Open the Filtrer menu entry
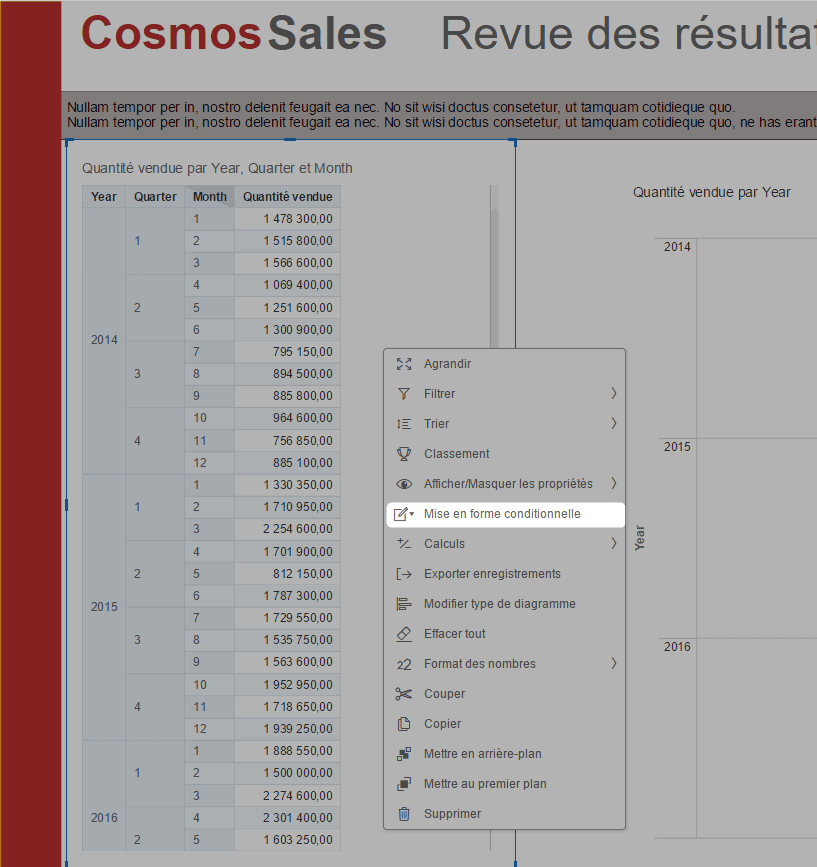817x867 pixels. [x=505, y=394]
